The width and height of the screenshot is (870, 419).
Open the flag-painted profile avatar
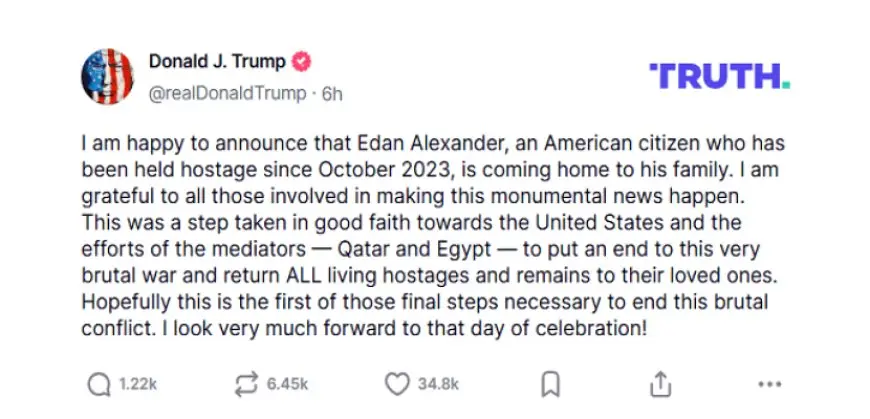click(x=107, y=77)
